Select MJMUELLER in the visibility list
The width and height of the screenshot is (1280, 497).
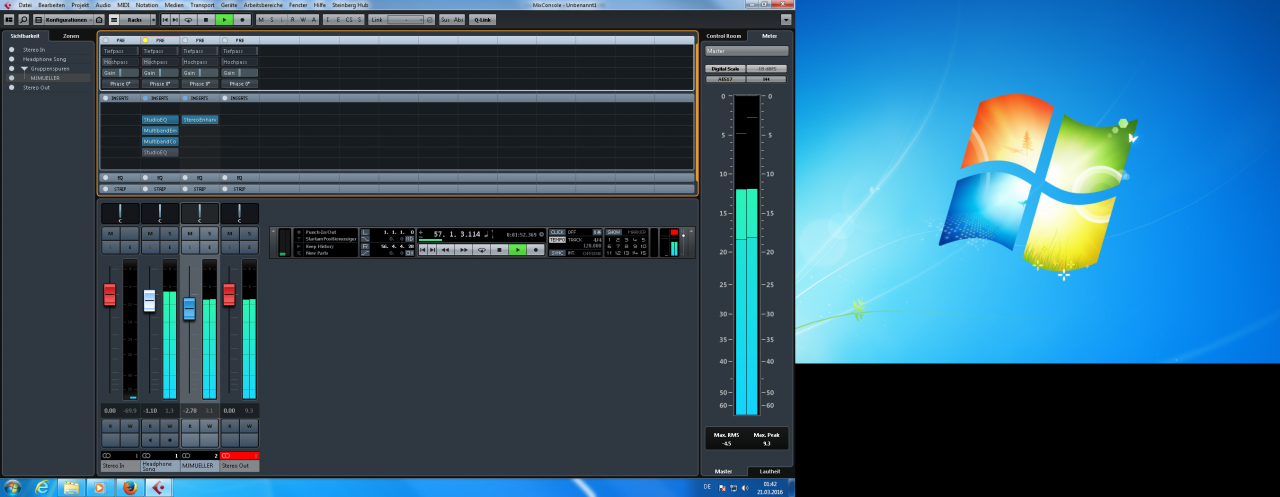pos(45,78)
